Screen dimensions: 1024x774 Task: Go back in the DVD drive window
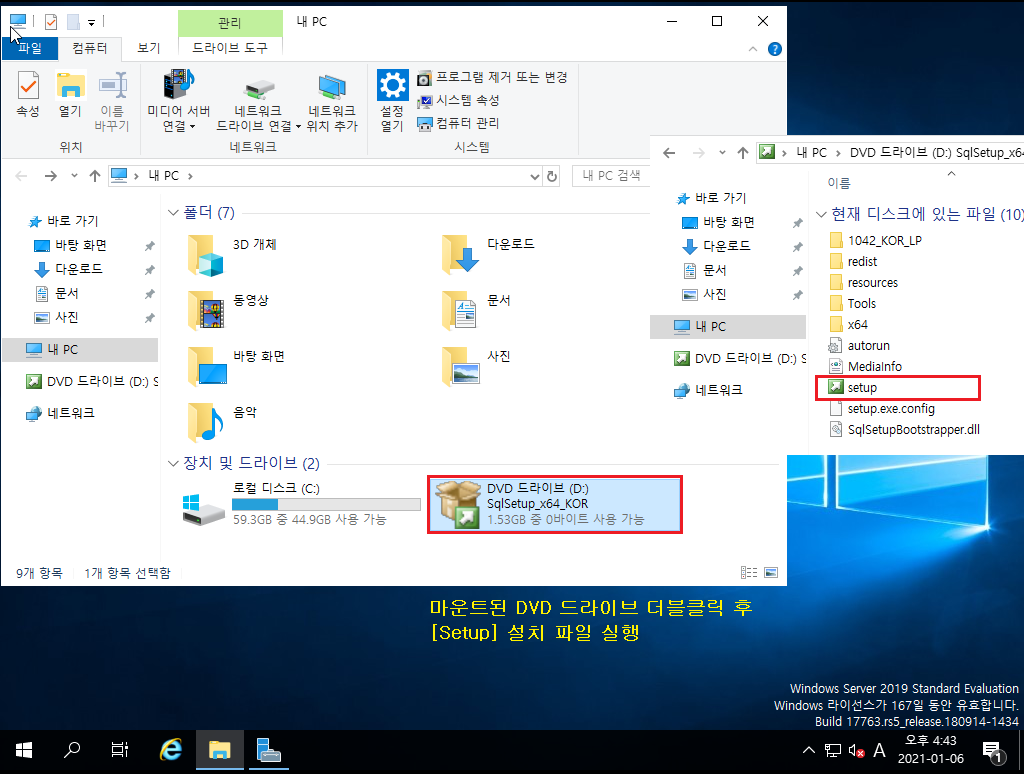click(x=669, y=153)
